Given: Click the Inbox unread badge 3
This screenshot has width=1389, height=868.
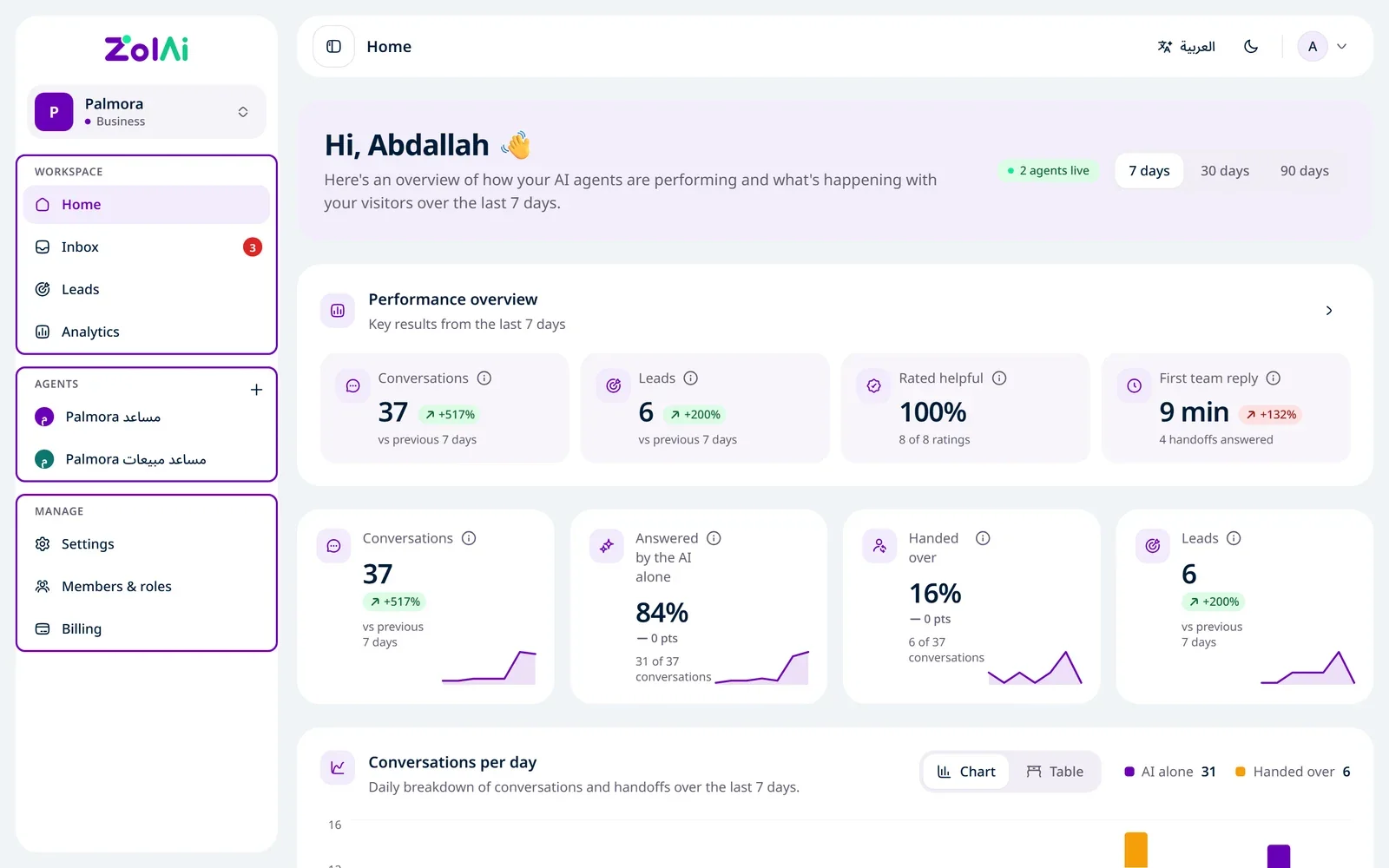Looking at the screenshot, I should pos(253,247).
